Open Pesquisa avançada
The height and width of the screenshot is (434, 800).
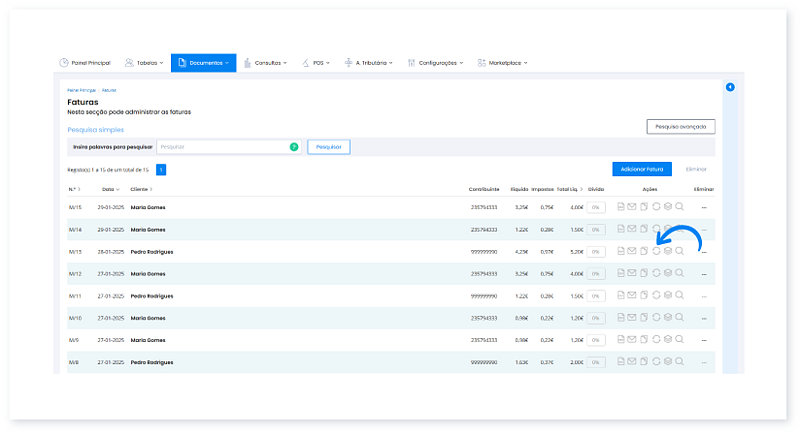681,126
